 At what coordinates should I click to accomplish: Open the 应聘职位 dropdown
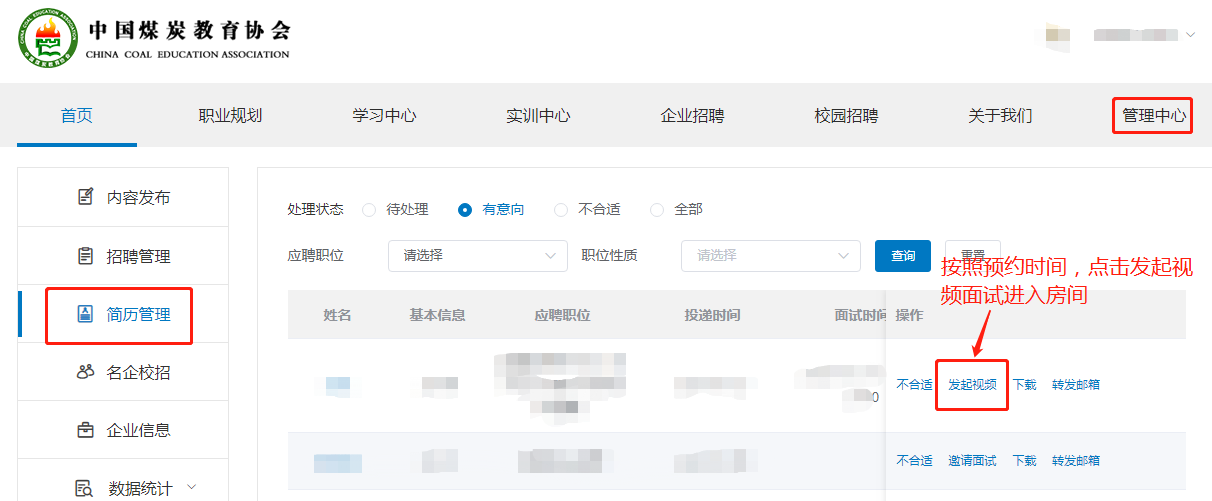[x=477, y=256]
